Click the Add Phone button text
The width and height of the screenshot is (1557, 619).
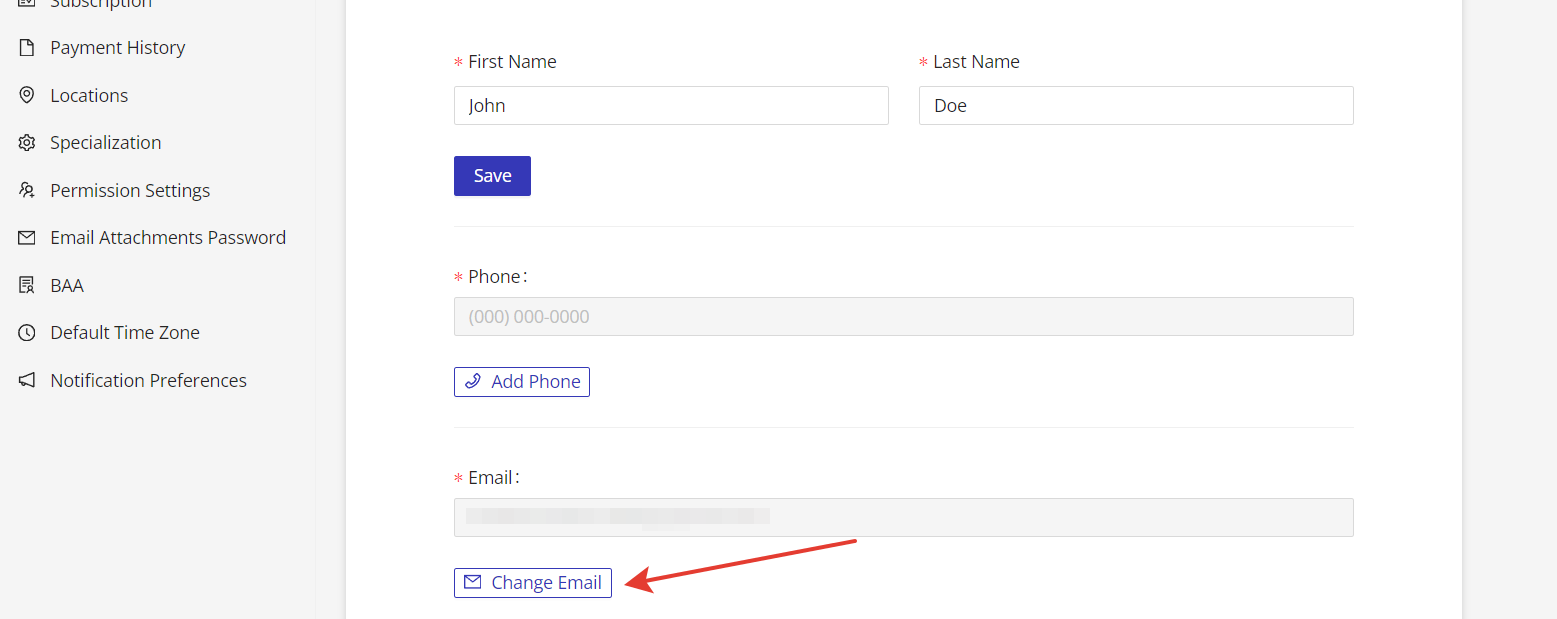click(536, 382)
